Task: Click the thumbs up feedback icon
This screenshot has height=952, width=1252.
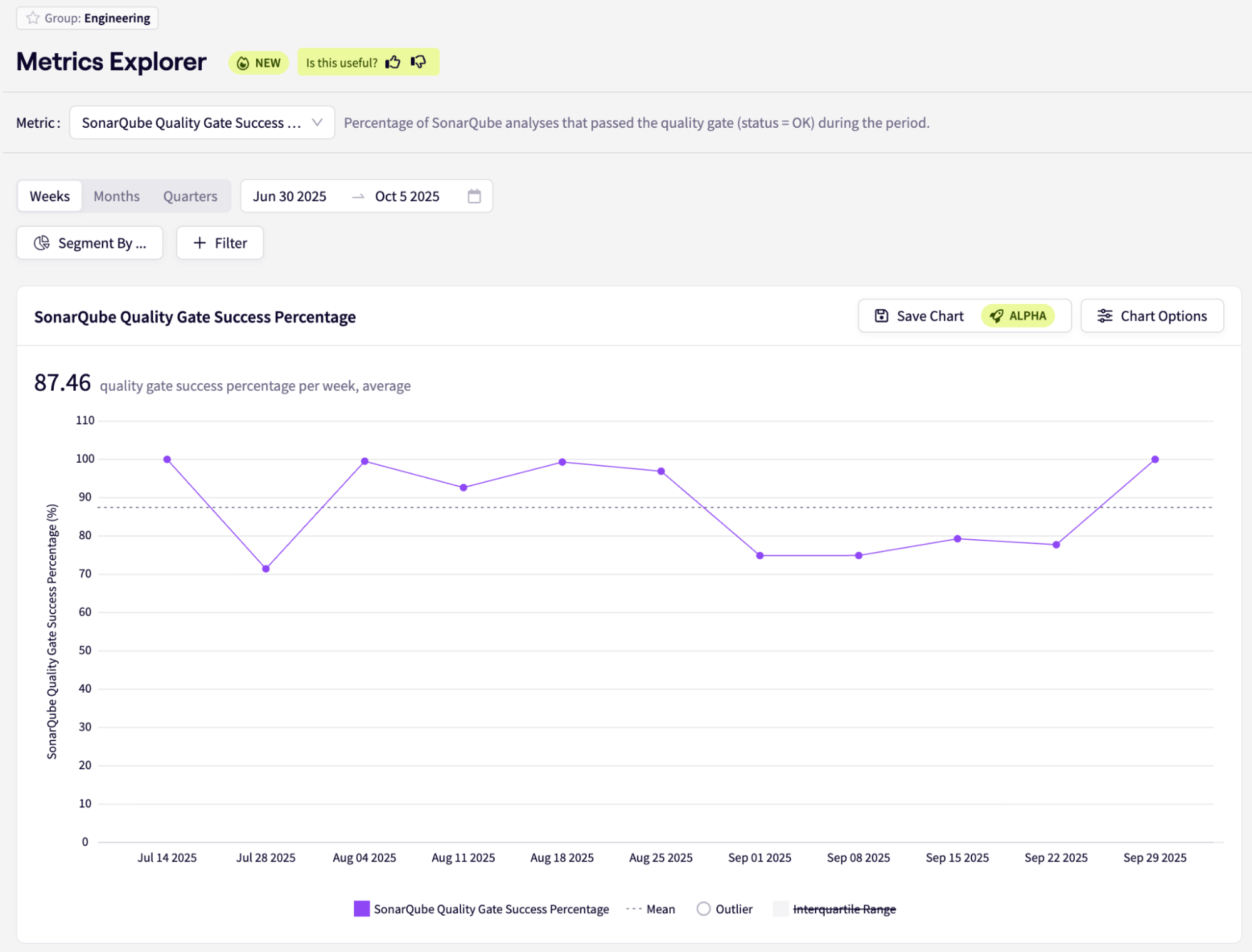Action: tap(393, 62)
